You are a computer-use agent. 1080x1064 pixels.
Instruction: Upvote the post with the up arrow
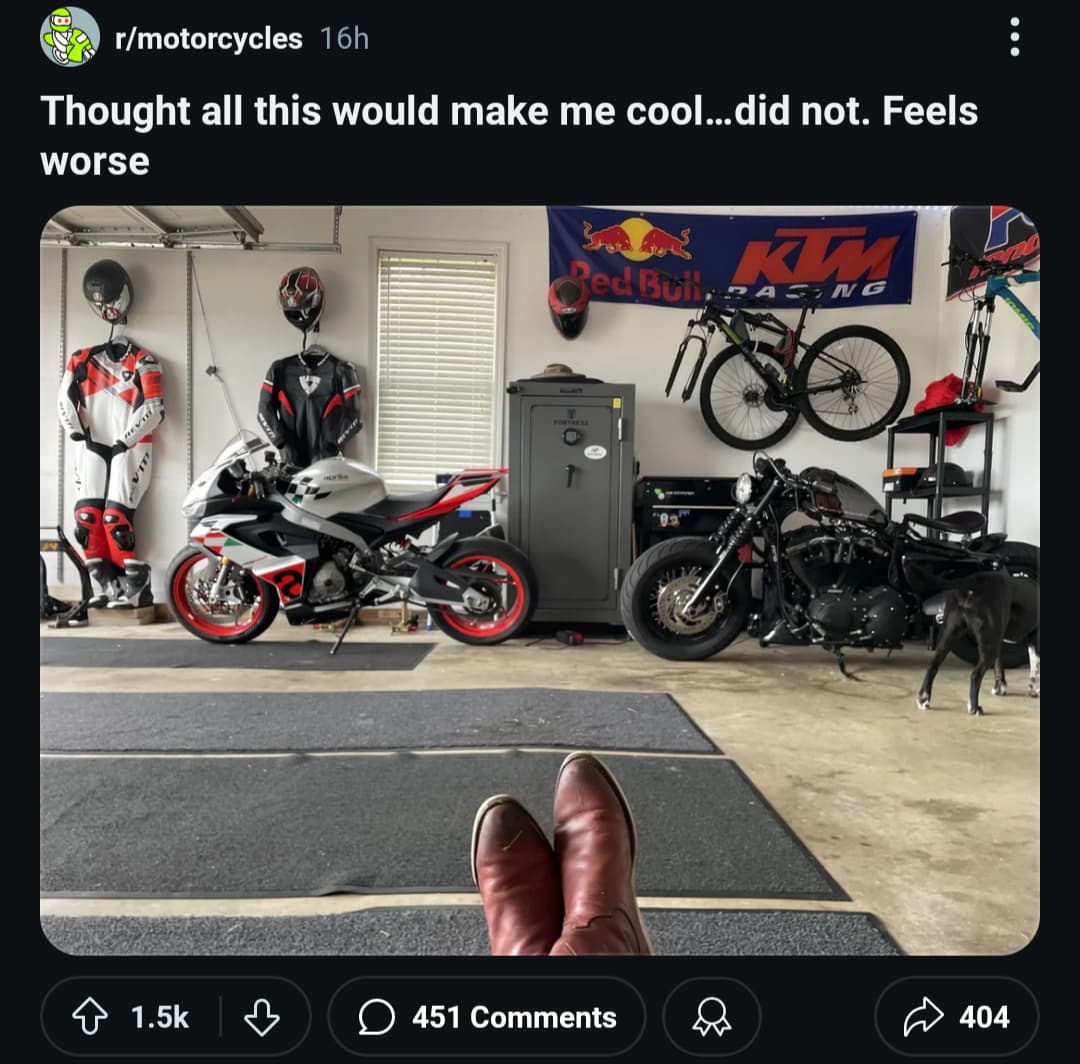(90, 1016)
